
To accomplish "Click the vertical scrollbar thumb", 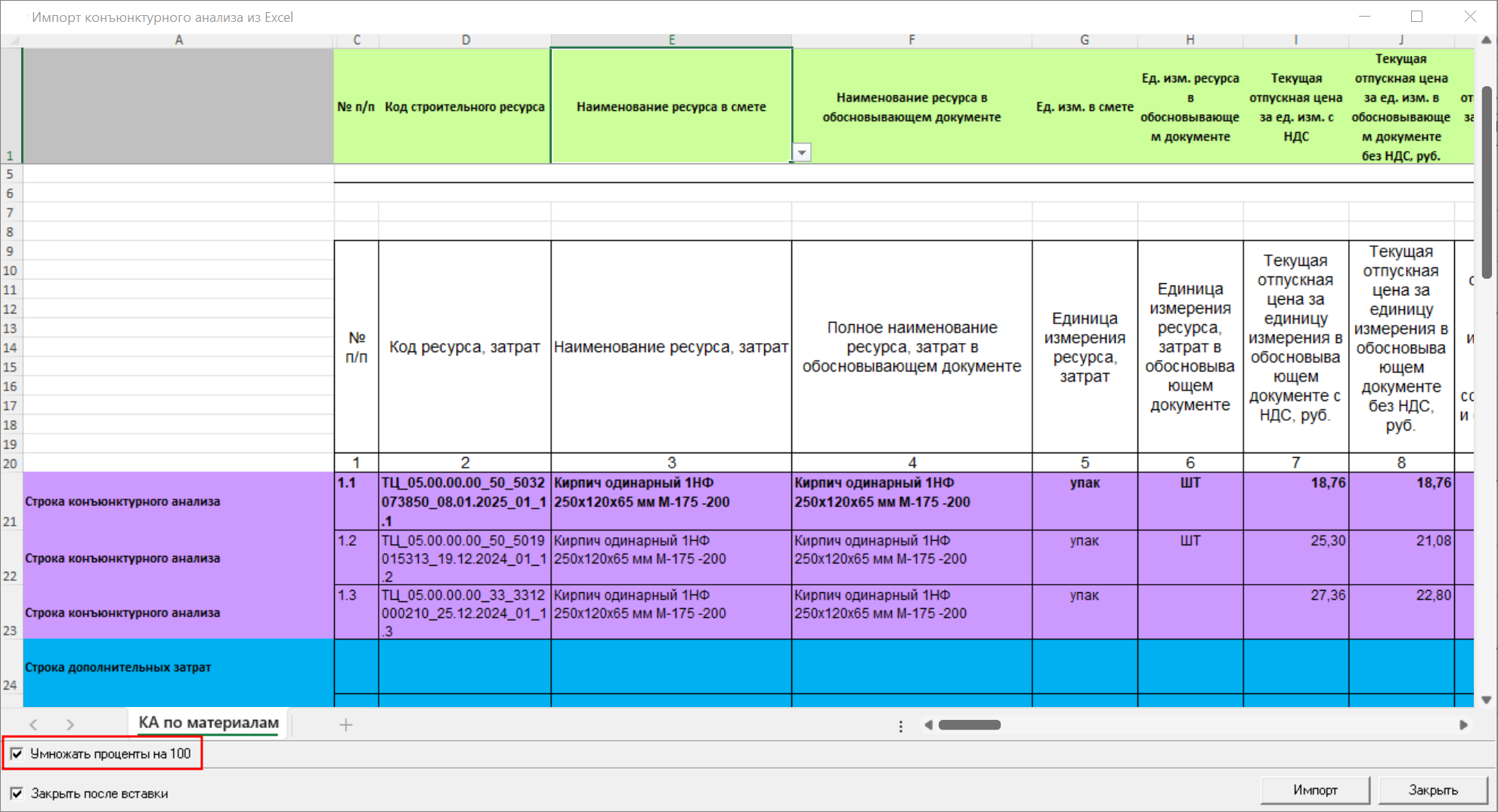I will pyautogui.click(x=1486, y=181).
